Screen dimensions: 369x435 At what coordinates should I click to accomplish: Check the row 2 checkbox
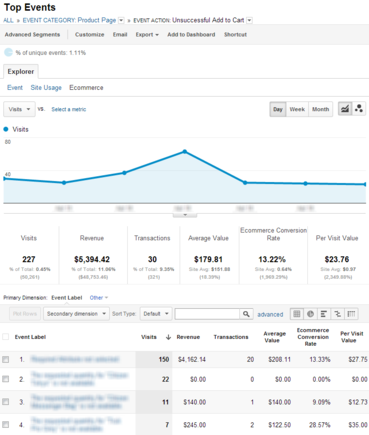[x=6, y=379]
